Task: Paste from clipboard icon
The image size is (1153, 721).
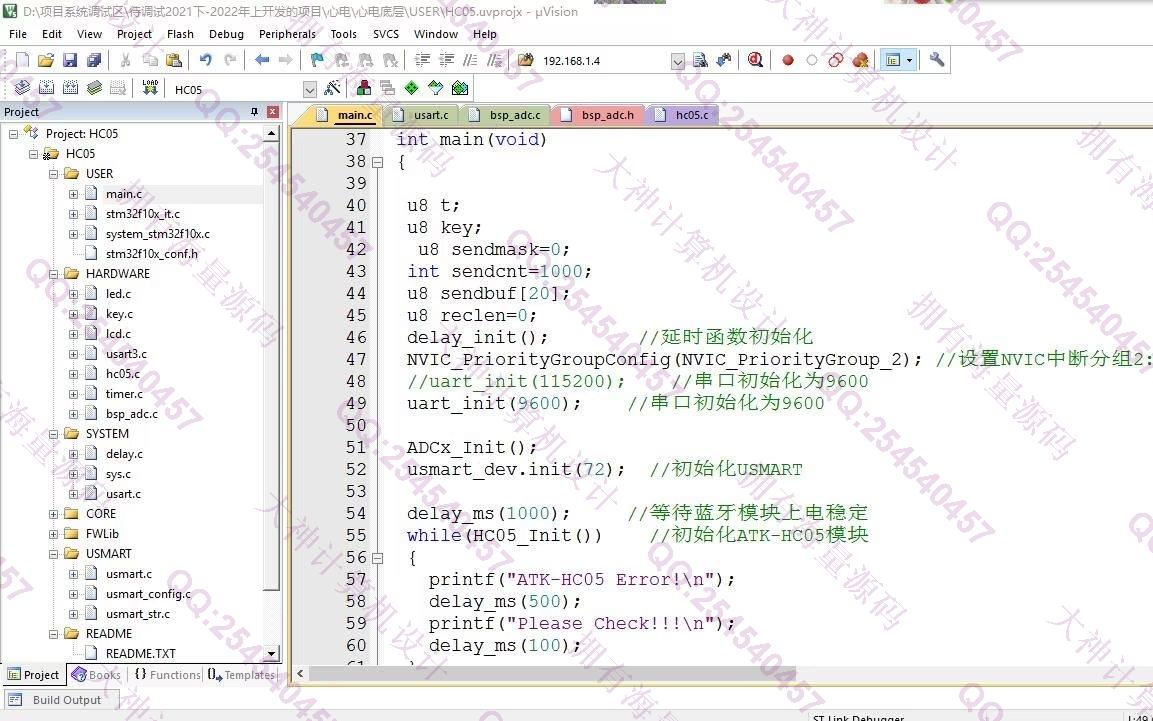Action: pos(174,60)
